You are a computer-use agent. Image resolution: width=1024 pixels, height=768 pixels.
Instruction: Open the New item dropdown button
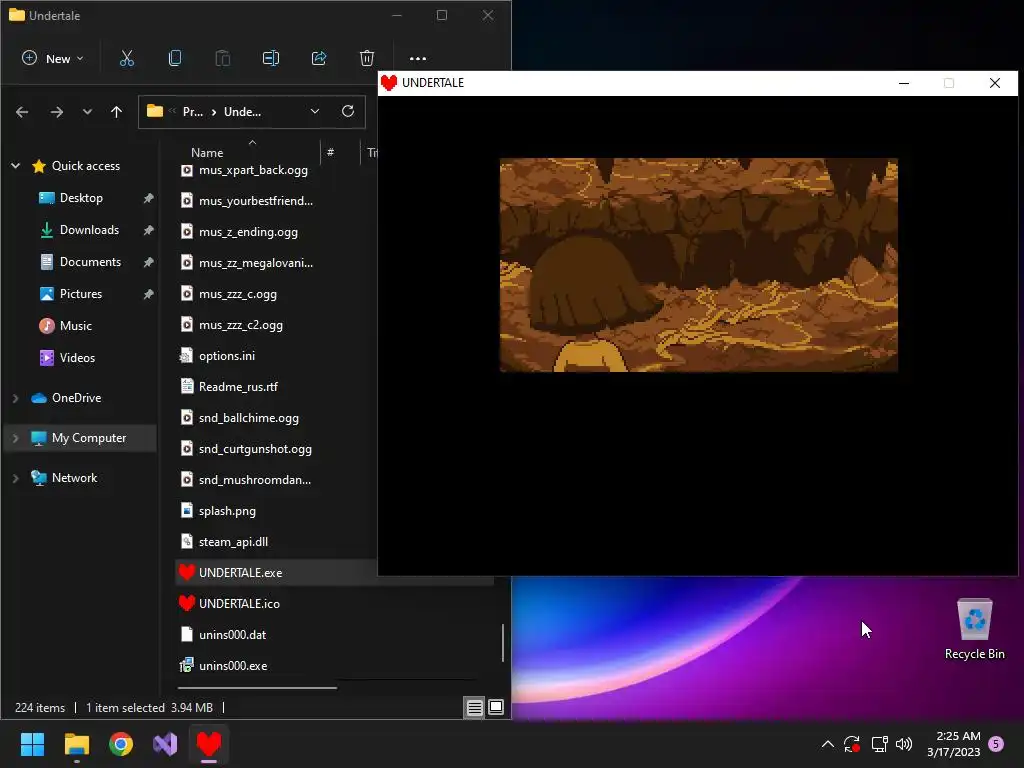52,58
